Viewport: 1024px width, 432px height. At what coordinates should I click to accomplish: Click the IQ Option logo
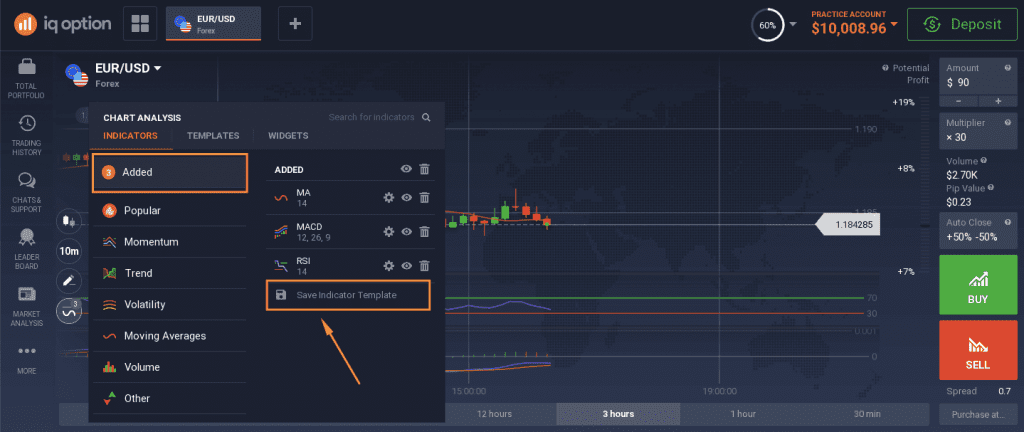62,24
